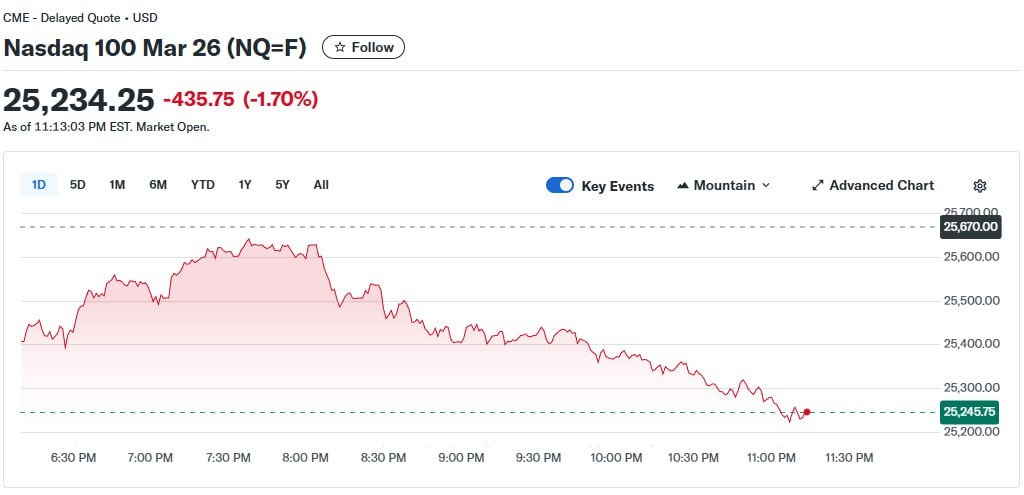This screenshot has width=1024, height=495.
Task: Show the All time range
Action: point(321,185)
